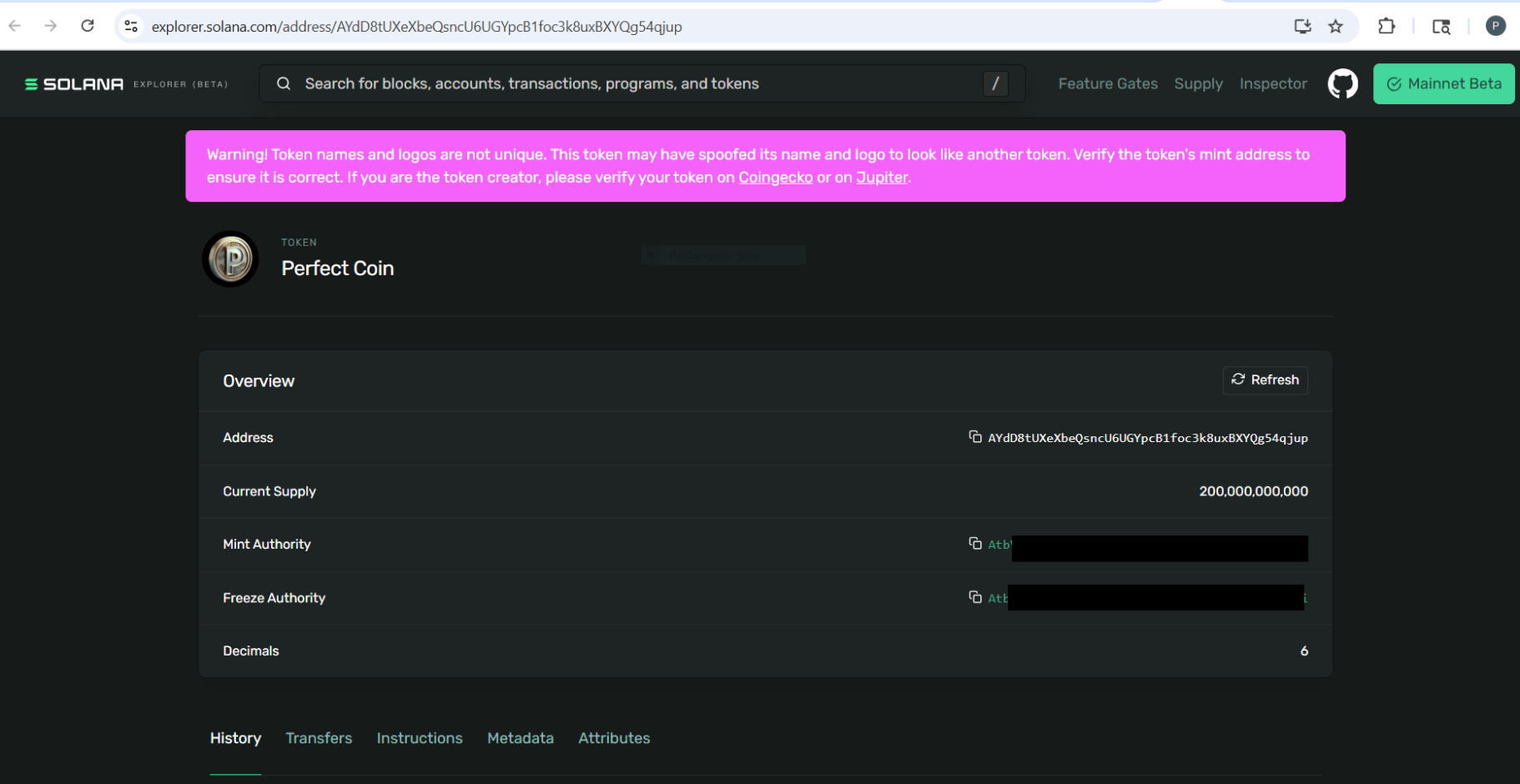Switch to the Instructions tab
This screenshot has height=784, width=1520.
(x=419, y=738)
